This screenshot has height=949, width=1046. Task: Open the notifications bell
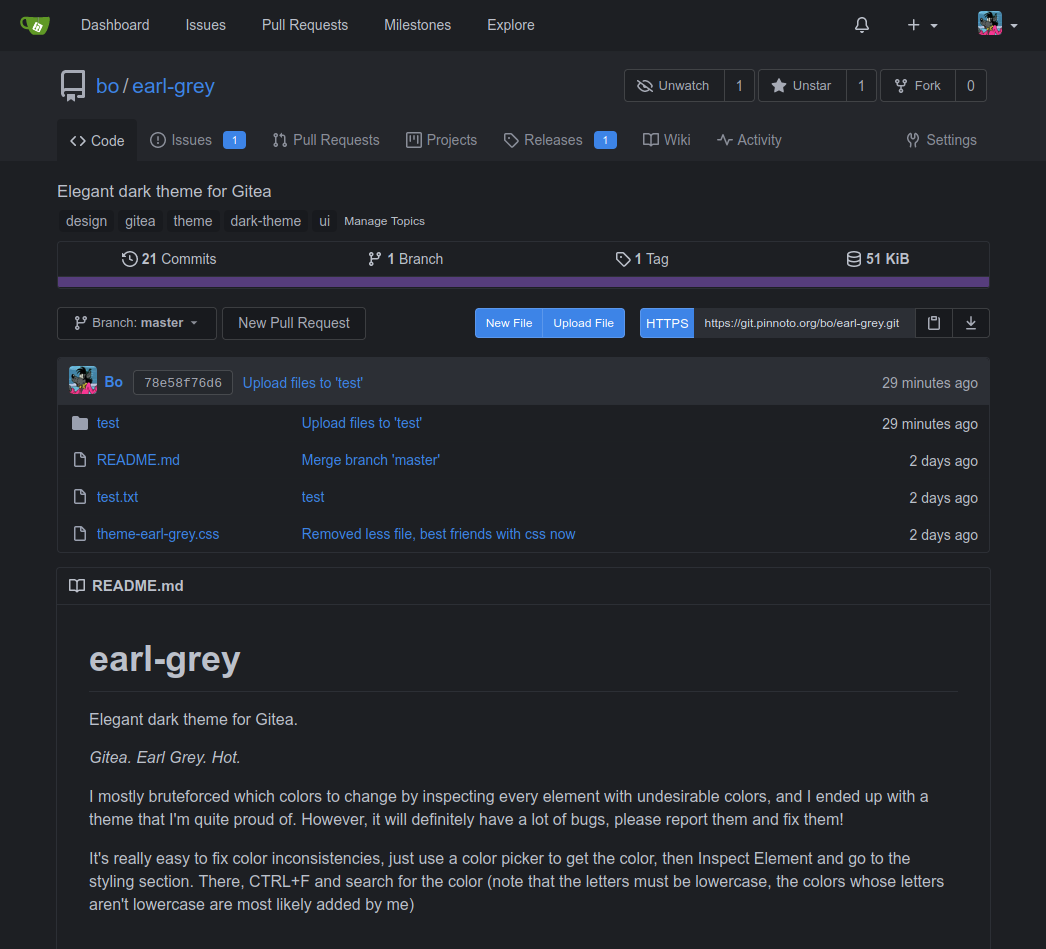(x=862, y=25)
